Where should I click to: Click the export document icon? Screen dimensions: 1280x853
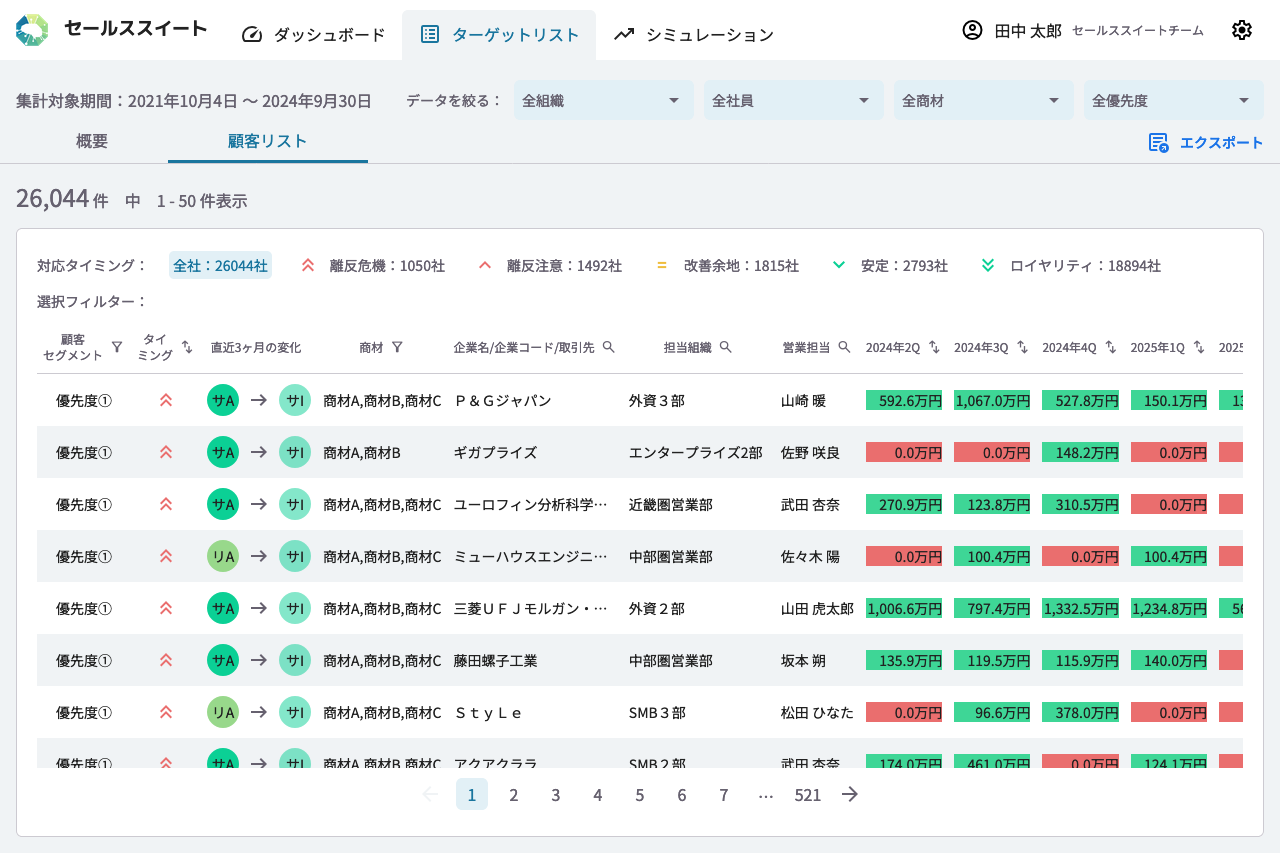[1159, 143]
